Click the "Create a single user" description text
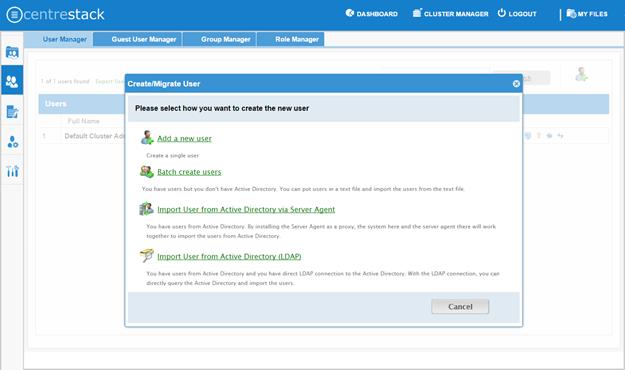Screen dimensions: 625x370 click(173, 155)
